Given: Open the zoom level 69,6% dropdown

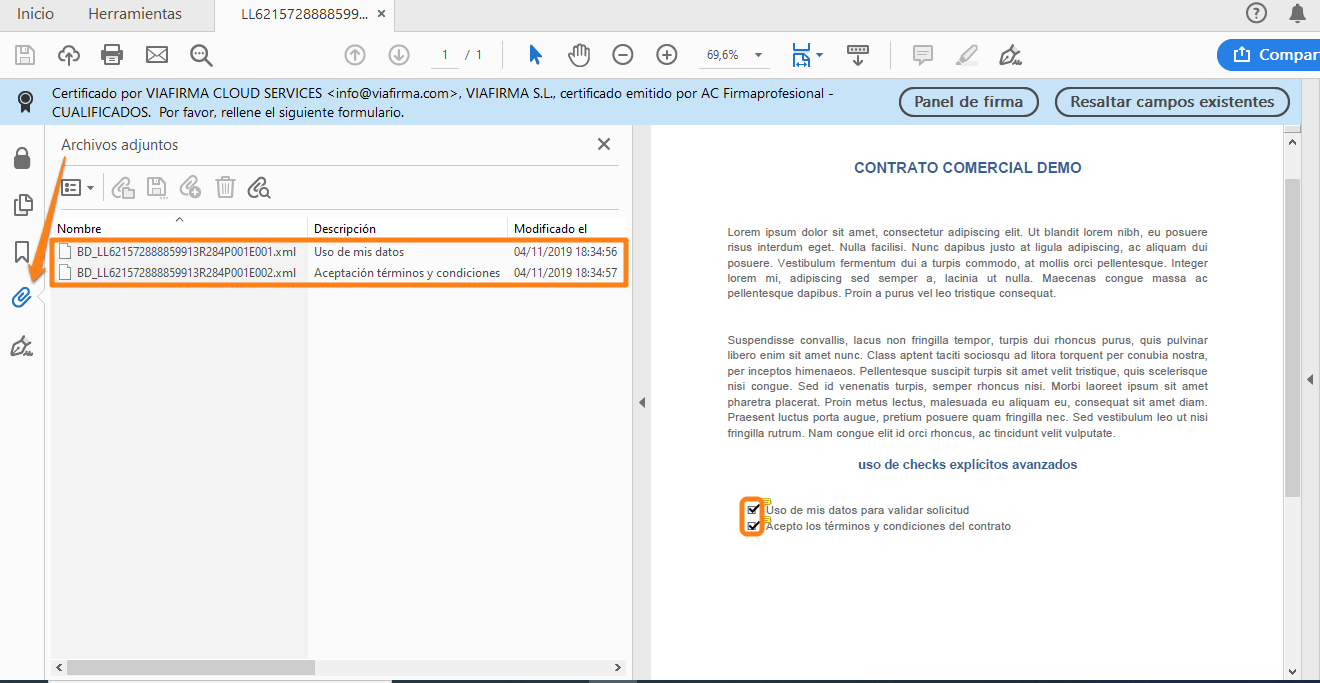Looking at the screenshot, I should pos(758,55).
